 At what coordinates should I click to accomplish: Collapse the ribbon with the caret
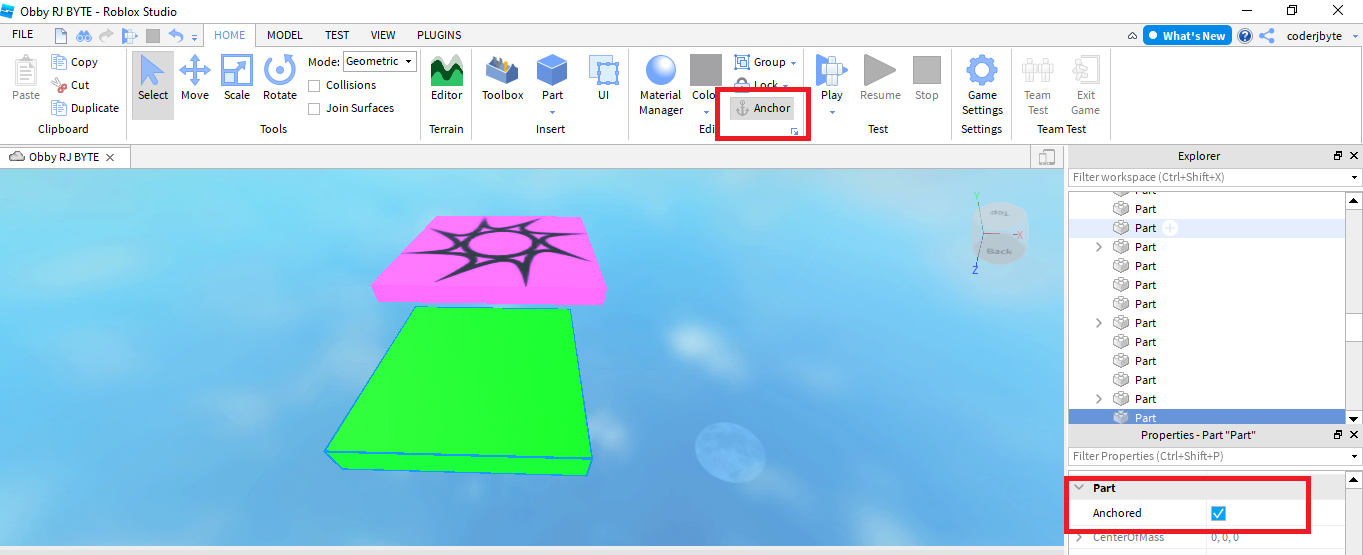click(x=1131, y=36)
